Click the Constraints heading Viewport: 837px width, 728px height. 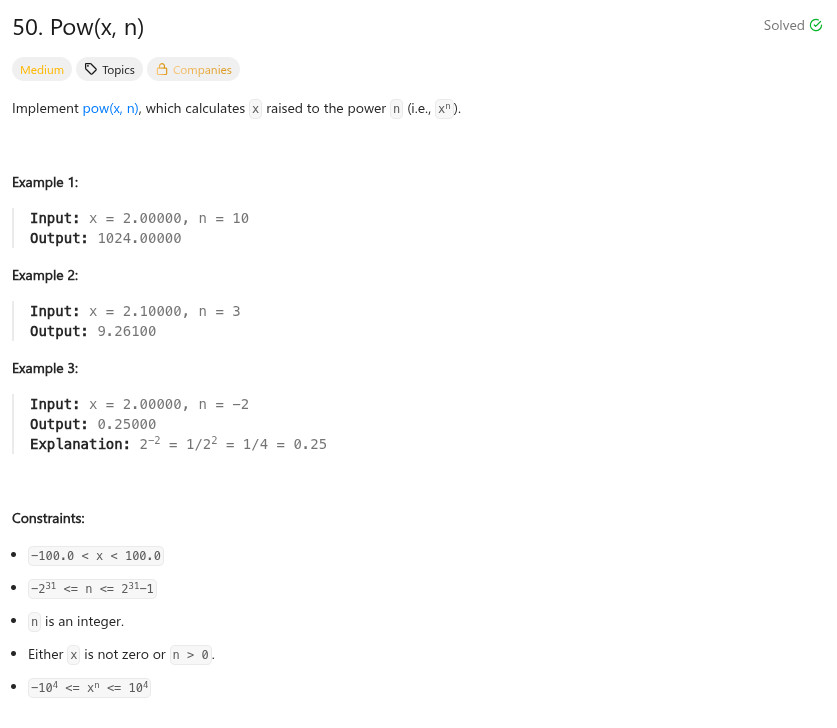pyautogui.click(x=48, y=518)
